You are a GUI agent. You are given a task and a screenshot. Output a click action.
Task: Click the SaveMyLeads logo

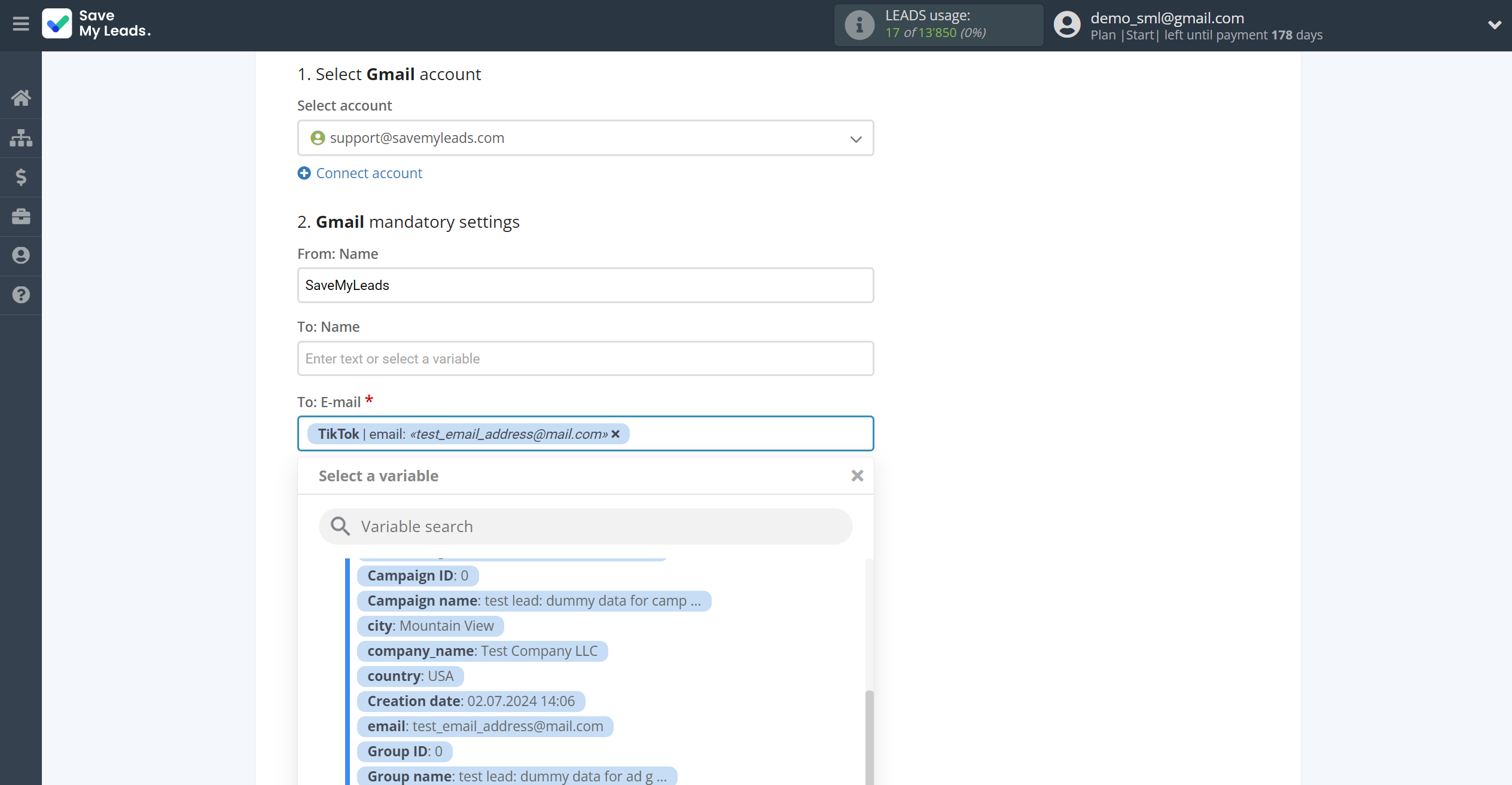(x=96, y=24)
